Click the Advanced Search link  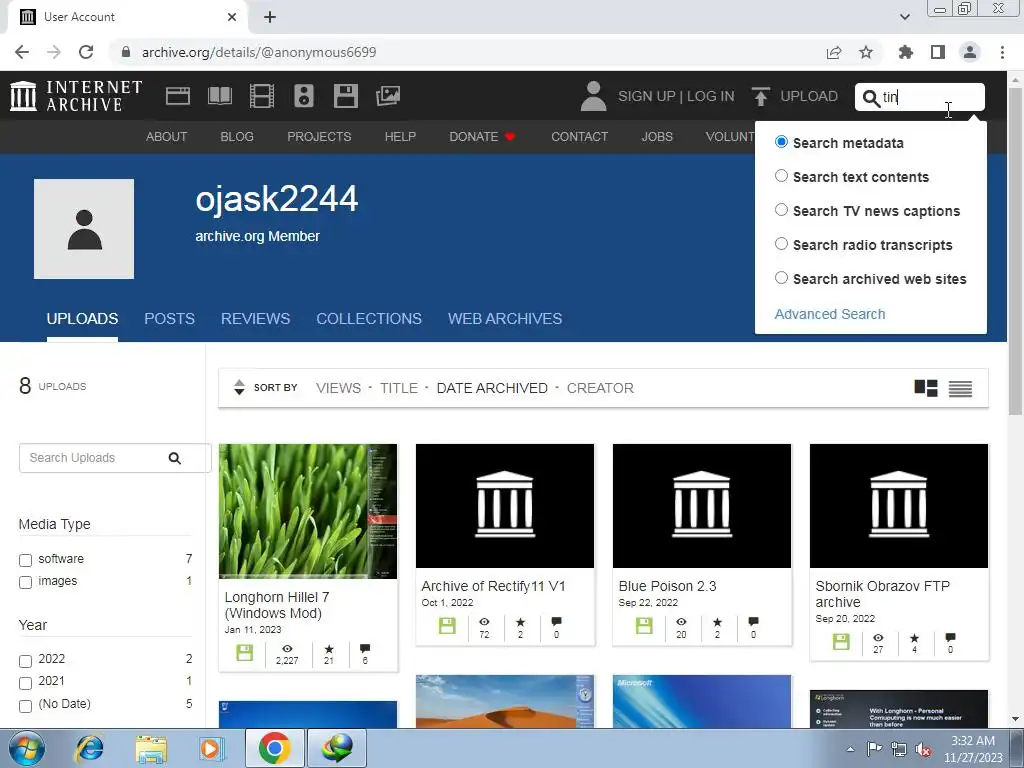pyautogui.click(x=829, y=314)
